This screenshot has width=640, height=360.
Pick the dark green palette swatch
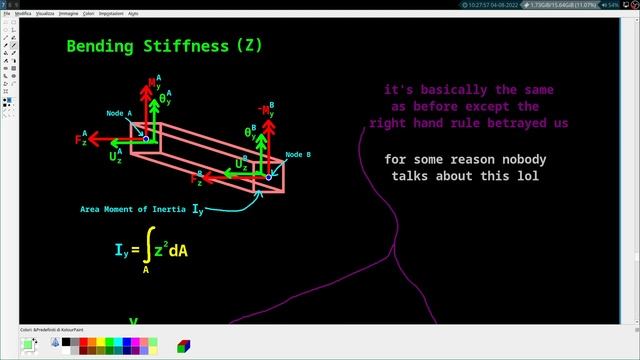coord(110,350)
